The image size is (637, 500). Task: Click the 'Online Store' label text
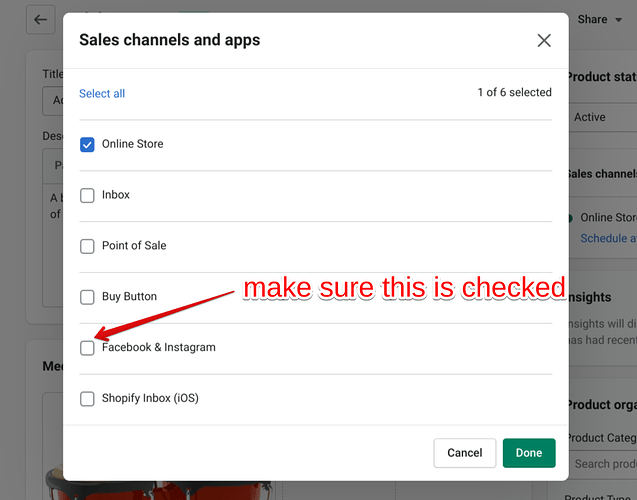coord(132,144)
